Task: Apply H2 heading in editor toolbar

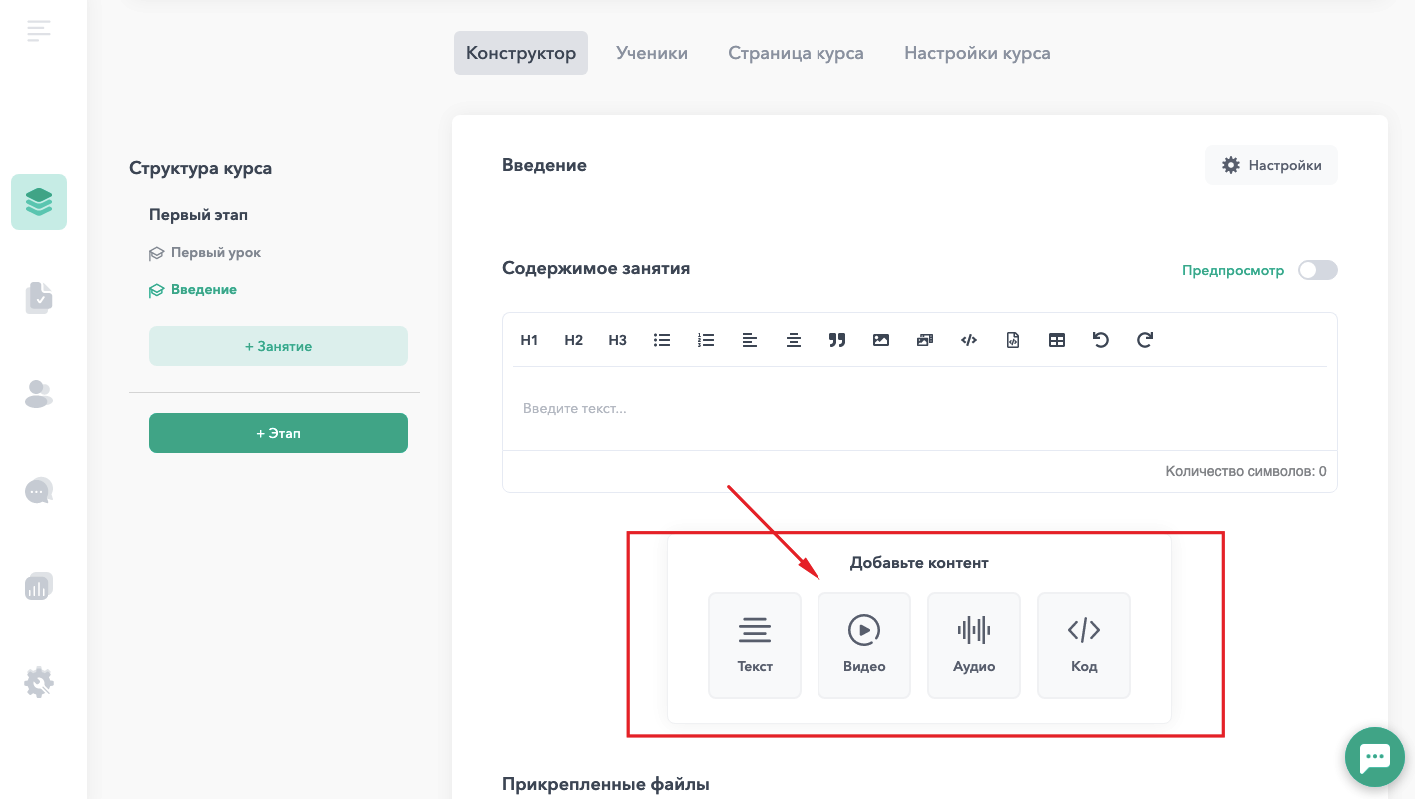Action: [573, 340]
